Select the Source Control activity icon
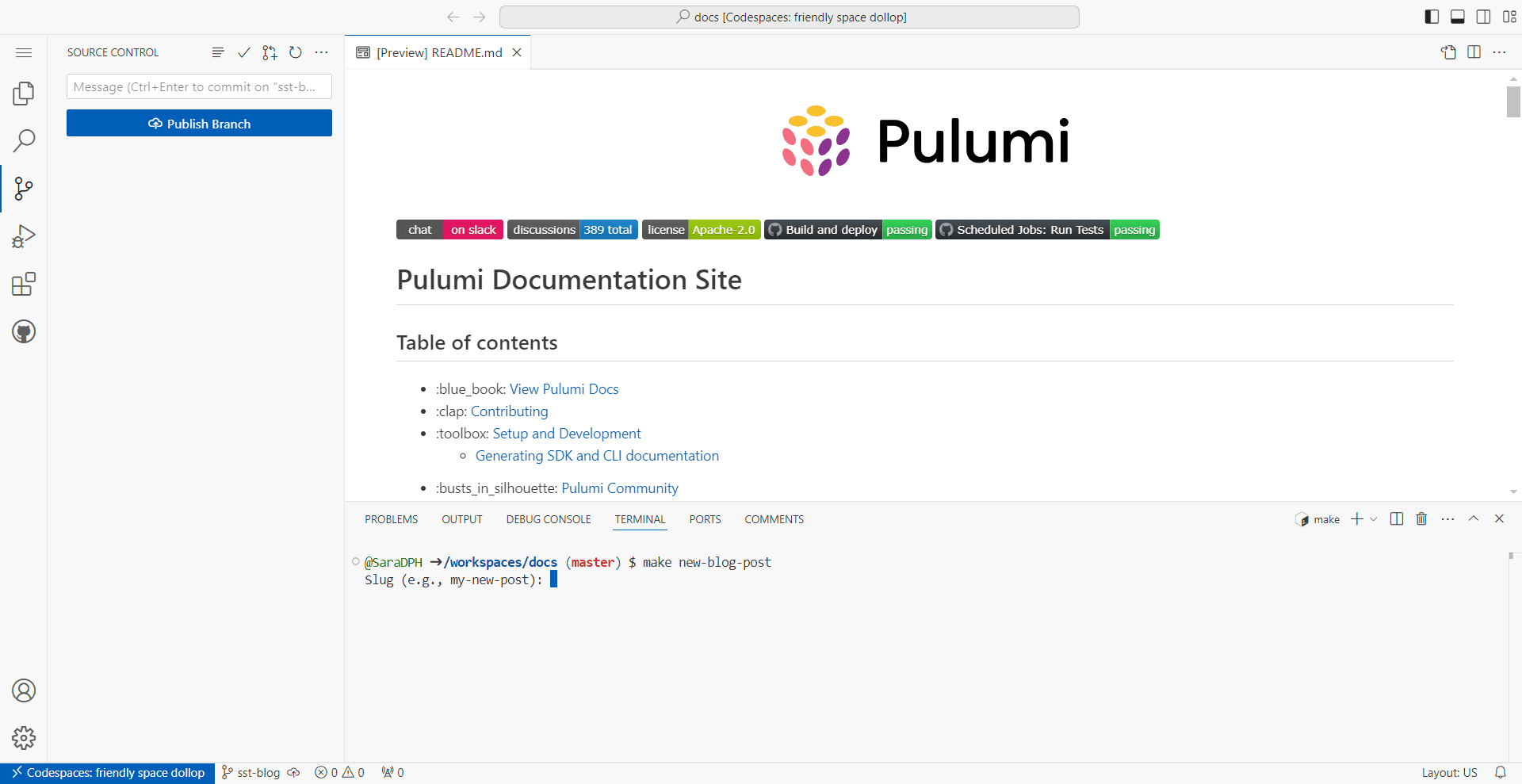The width and height of the screenshot is (1522, 784). coord(24,189)
